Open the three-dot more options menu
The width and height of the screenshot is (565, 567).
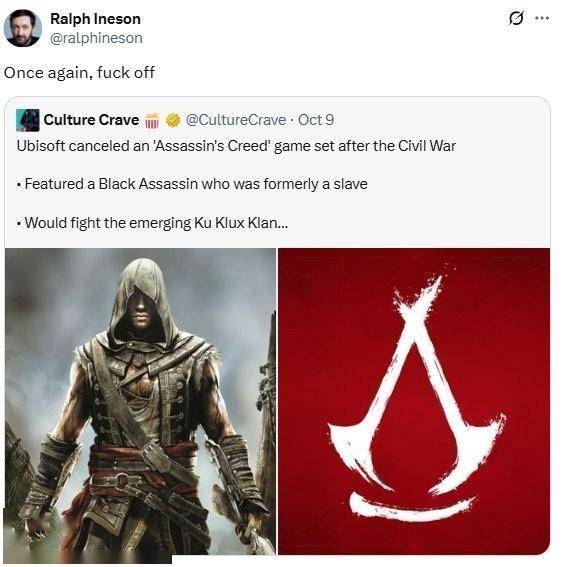coord(542,18)
